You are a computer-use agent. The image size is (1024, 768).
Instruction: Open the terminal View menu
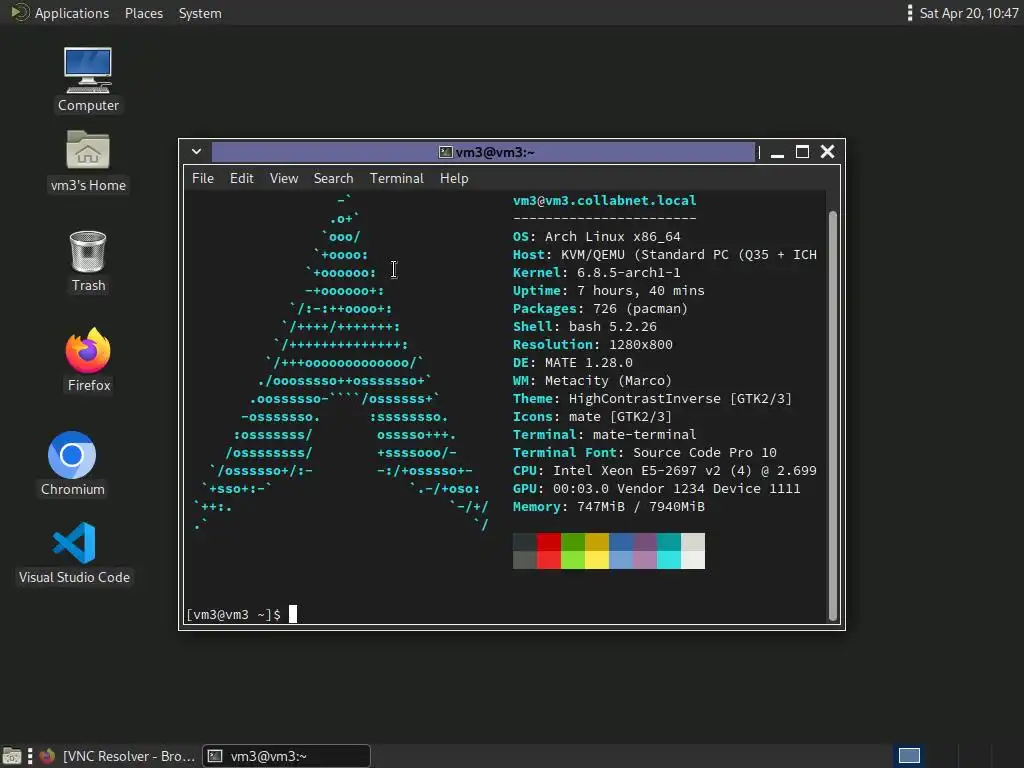point(283,178)
